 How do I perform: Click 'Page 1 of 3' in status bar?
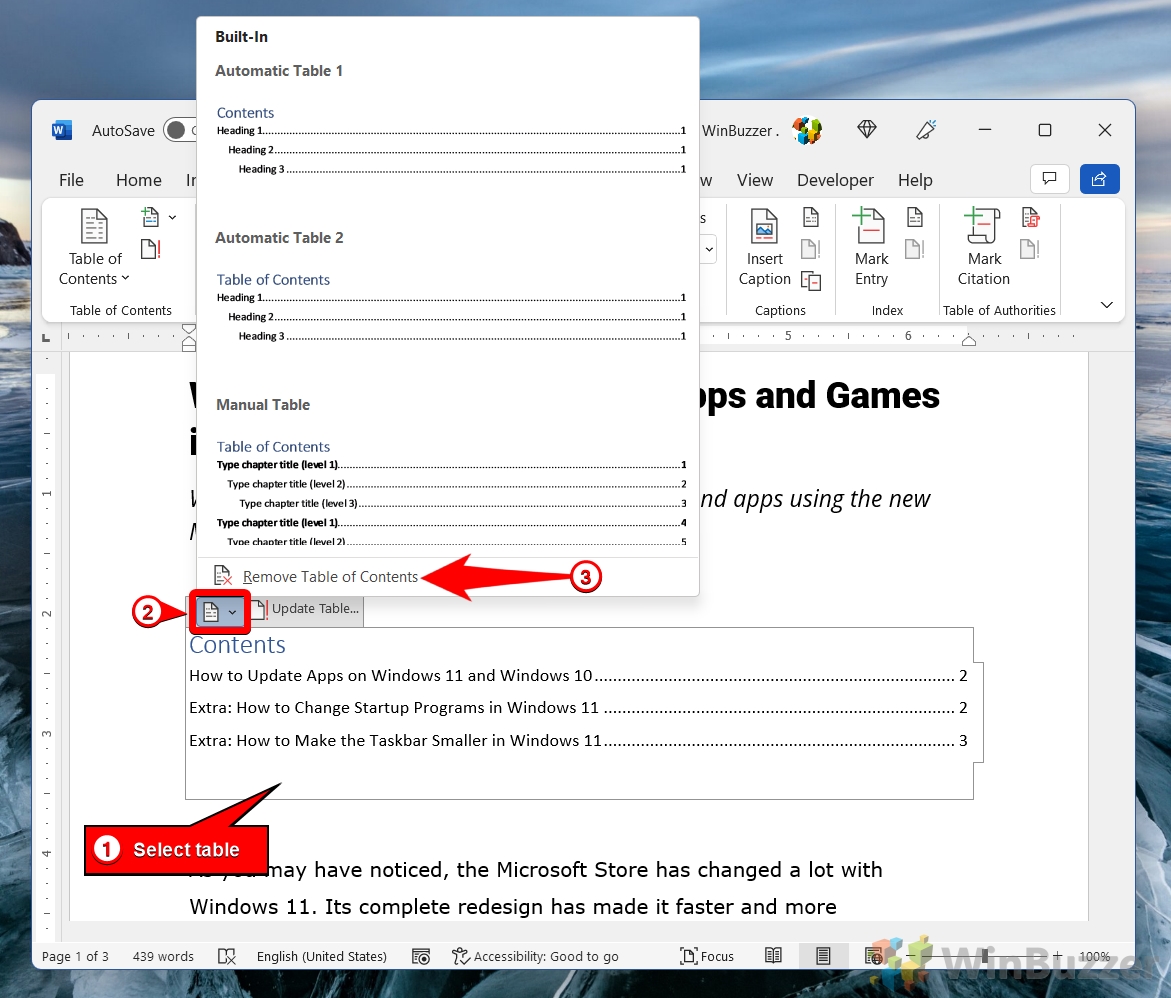[x=75, y=956]
